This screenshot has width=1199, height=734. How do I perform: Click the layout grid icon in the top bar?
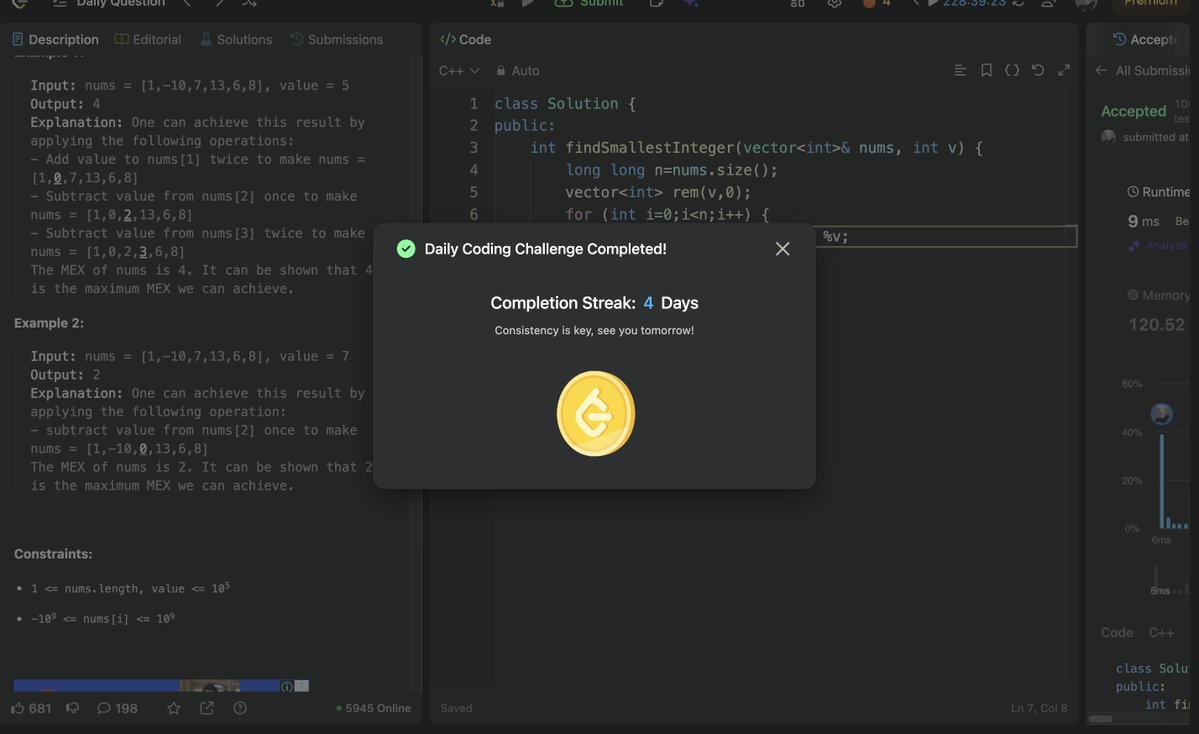798,4
